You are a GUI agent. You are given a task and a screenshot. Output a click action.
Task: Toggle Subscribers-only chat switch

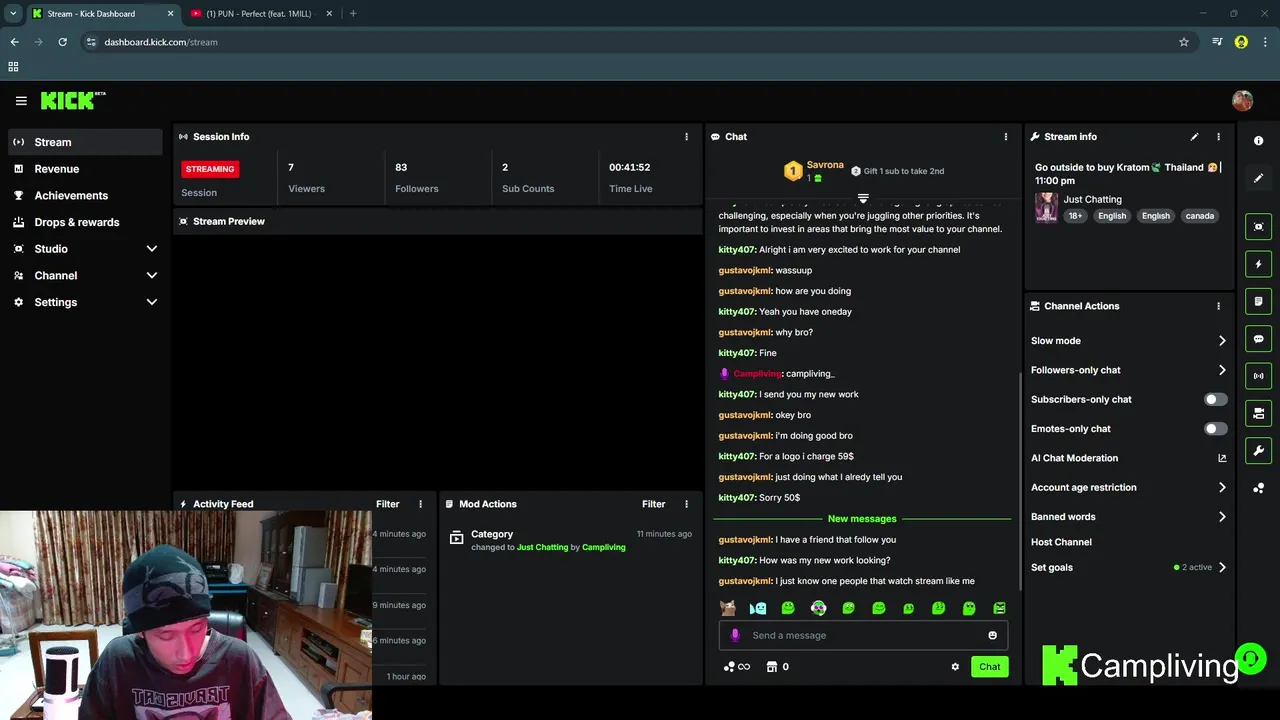tap(1215, 399)
